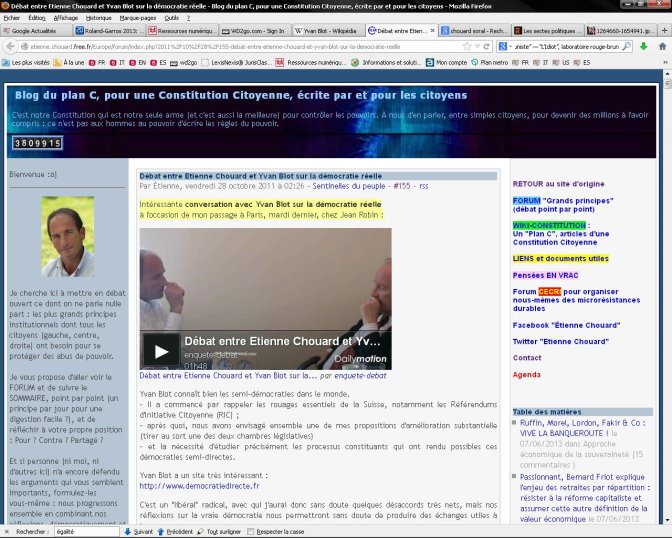Open http://www.democratiedirecte.fr link
This screenshot has width=672, height=538.
[x=199, y=486]
